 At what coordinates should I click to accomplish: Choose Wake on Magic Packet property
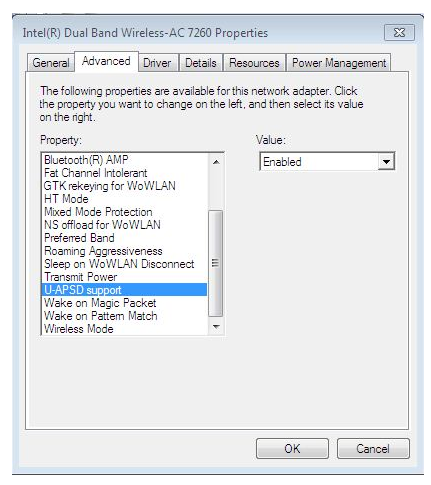[x=100, y=303]
